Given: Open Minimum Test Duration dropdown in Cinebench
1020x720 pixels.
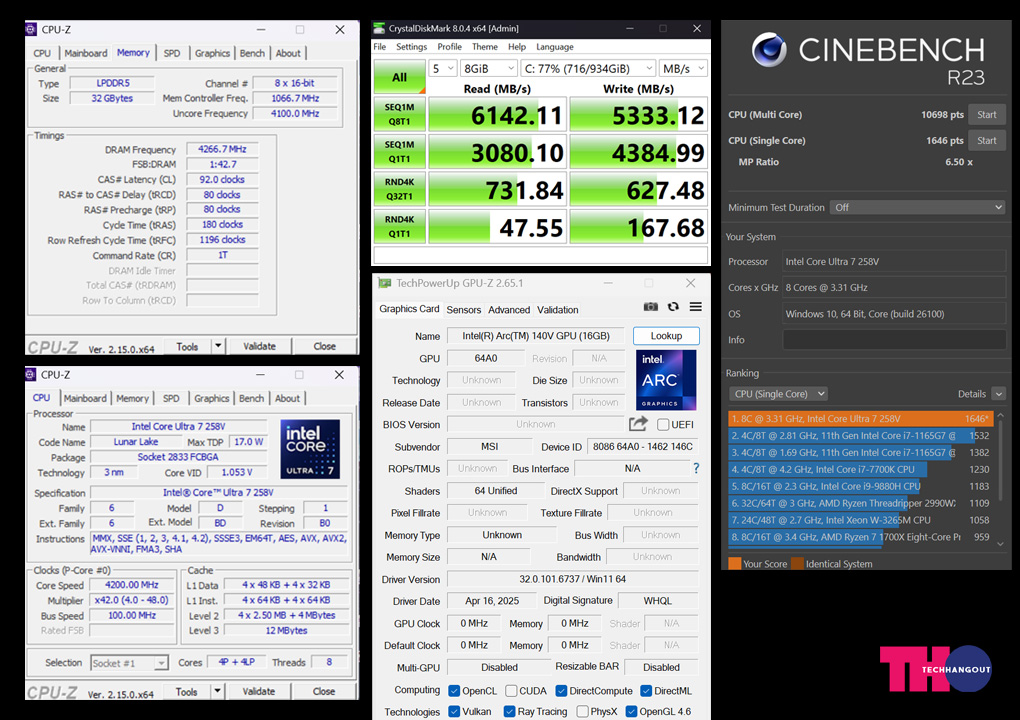Looking at the screenshot, I should pyautogui.click(x=917, y=207).
